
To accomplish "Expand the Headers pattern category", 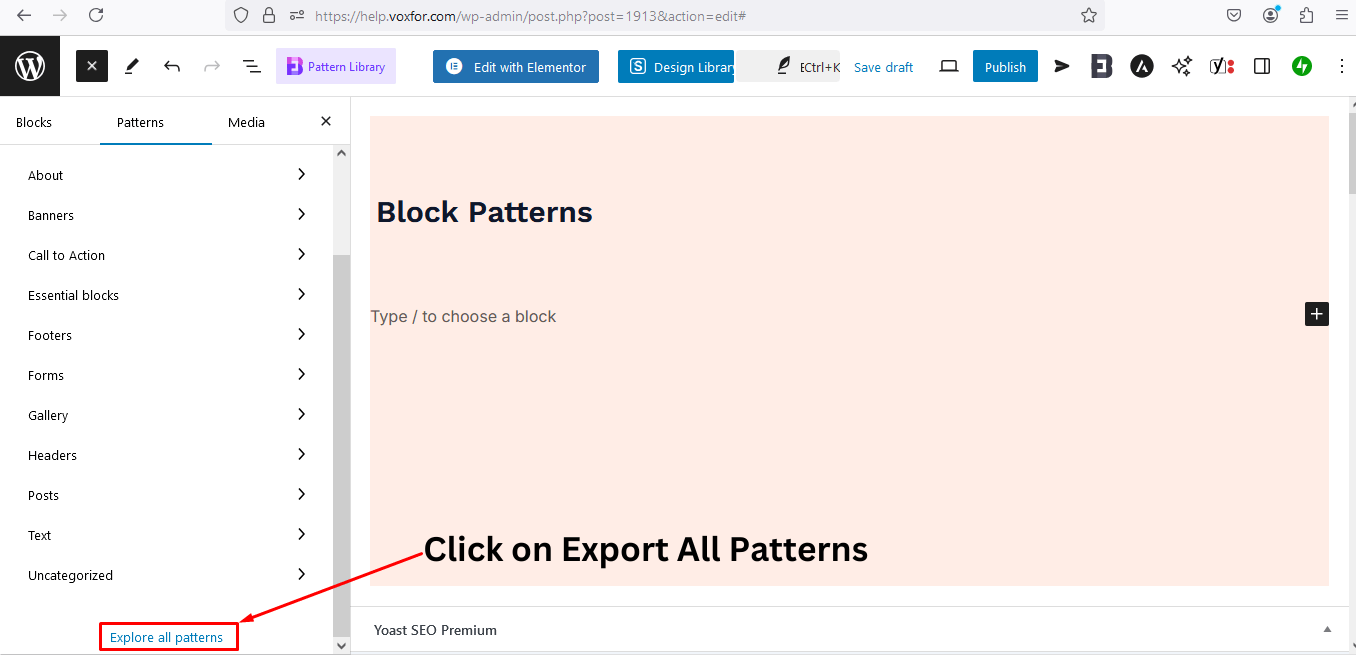I will [165, 455].
